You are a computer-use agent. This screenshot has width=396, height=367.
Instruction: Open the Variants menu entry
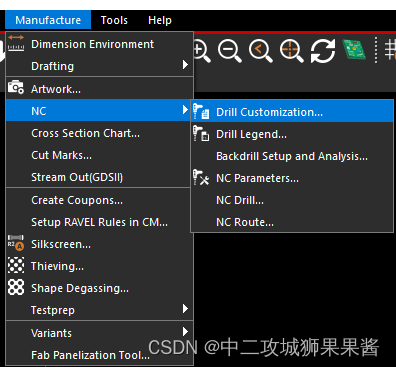point(99,333)
